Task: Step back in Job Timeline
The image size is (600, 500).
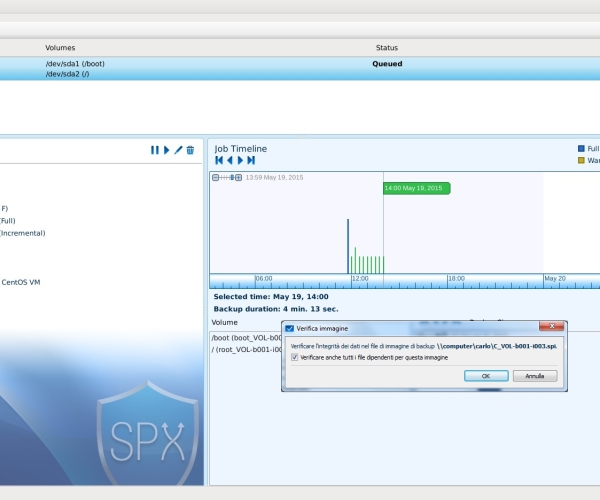Action: point(230,160)
